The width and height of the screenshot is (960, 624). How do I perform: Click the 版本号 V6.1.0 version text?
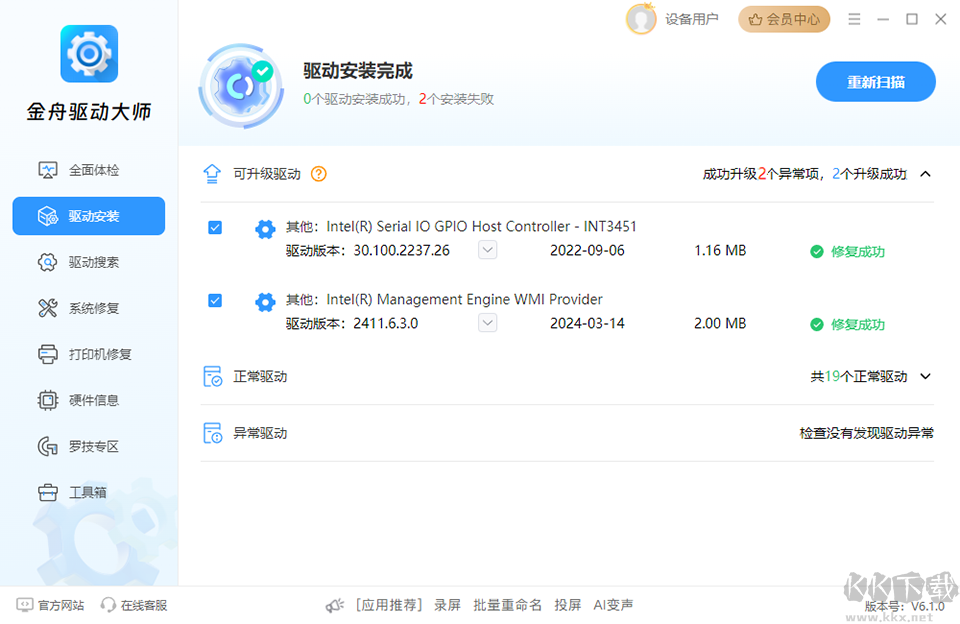(905, 606)
